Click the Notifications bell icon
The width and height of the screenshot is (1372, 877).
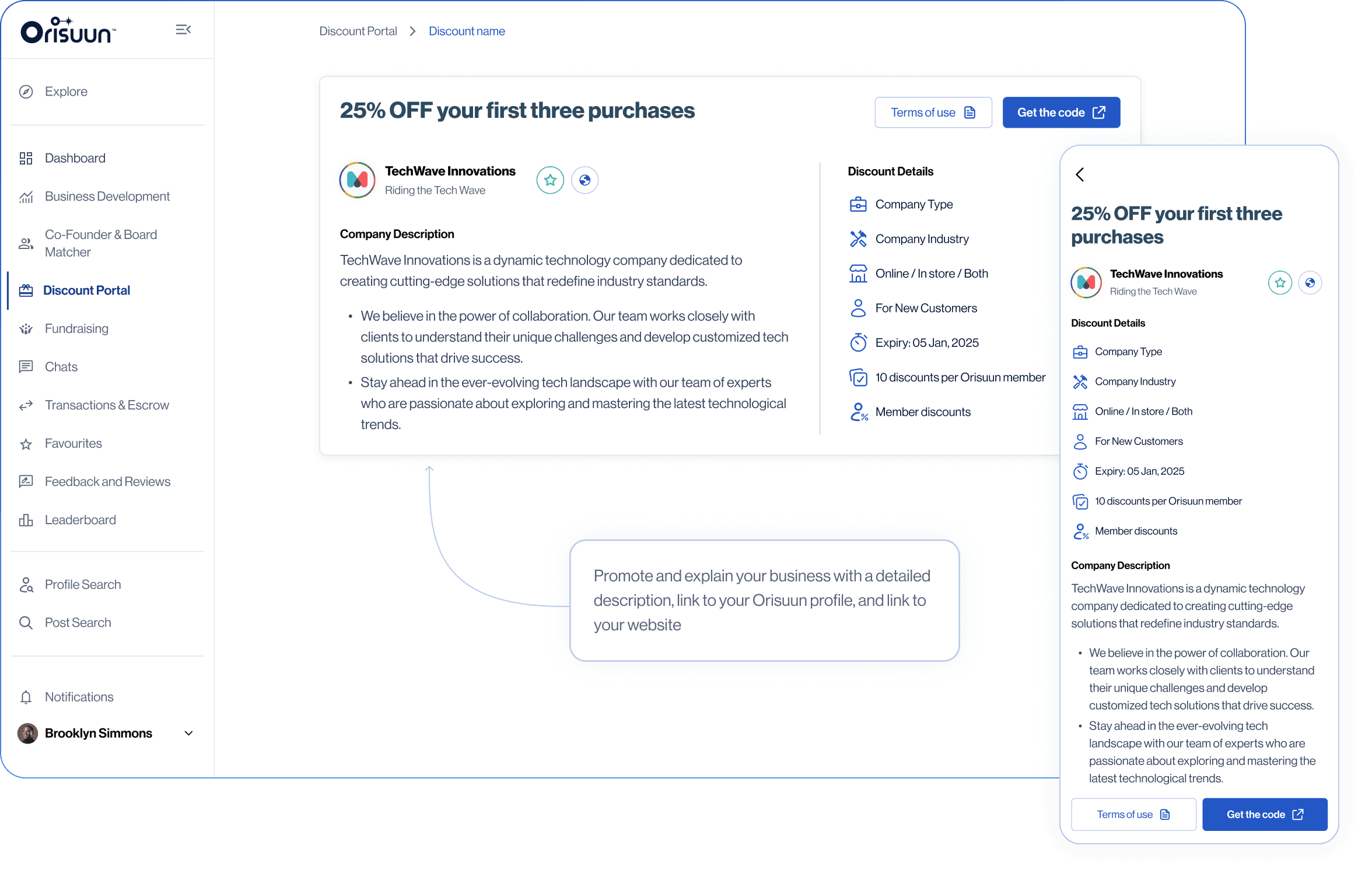pos(26,697)
